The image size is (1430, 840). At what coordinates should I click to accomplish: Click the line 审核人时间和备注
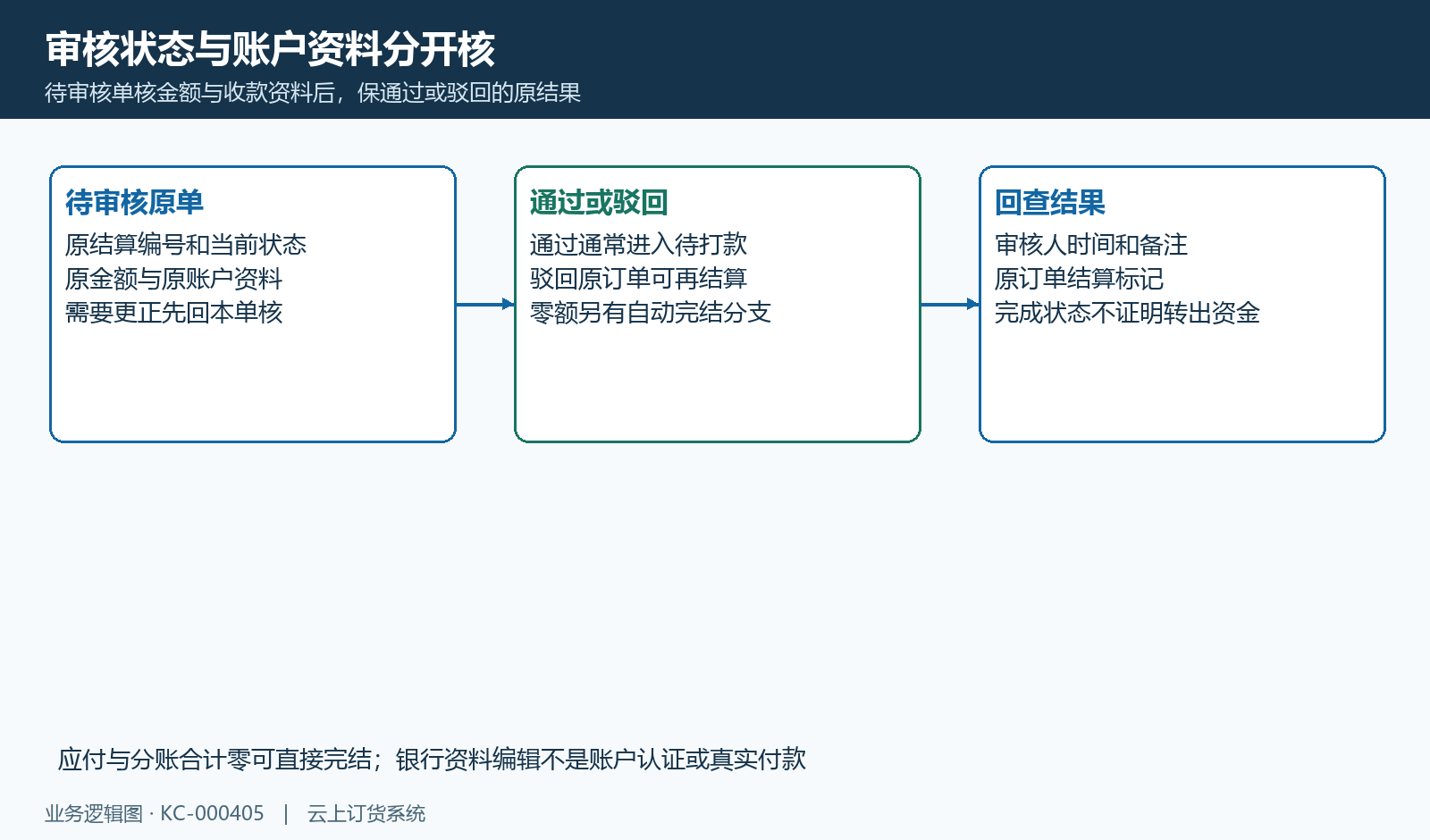(1091, 245)
